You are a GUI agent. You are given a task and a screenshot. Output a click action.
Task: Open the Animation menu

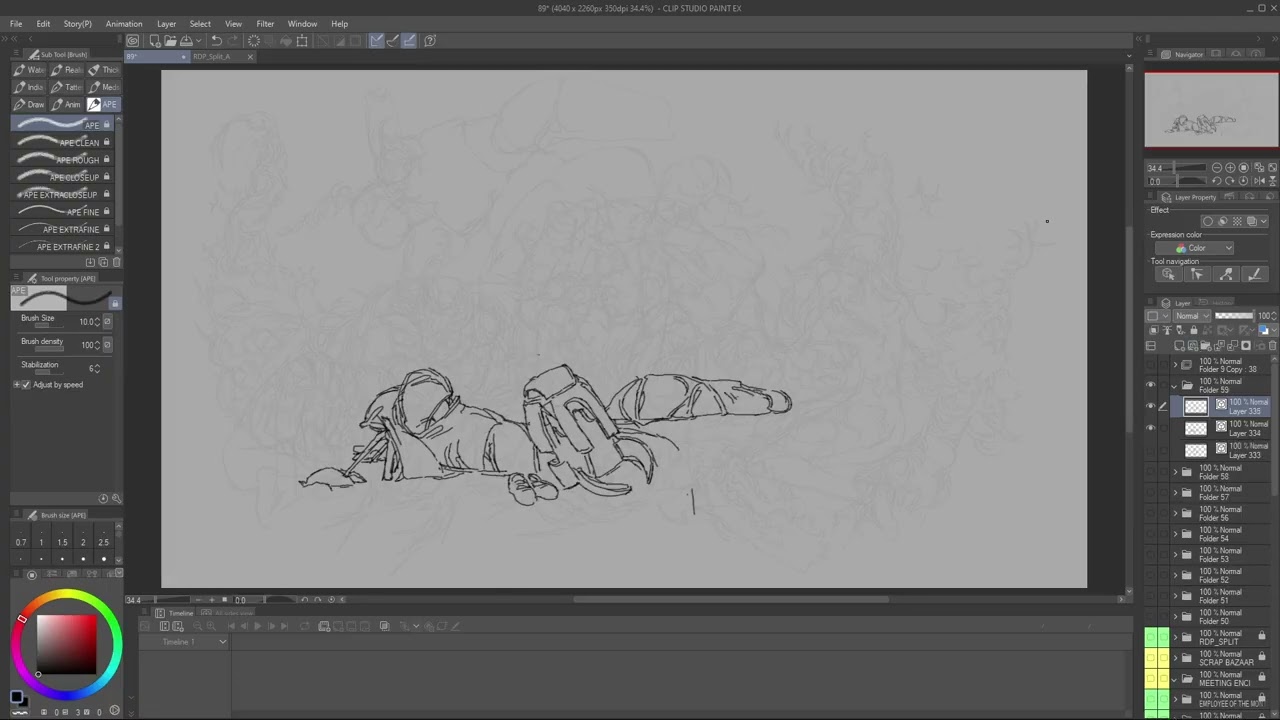tap(124, 24)
